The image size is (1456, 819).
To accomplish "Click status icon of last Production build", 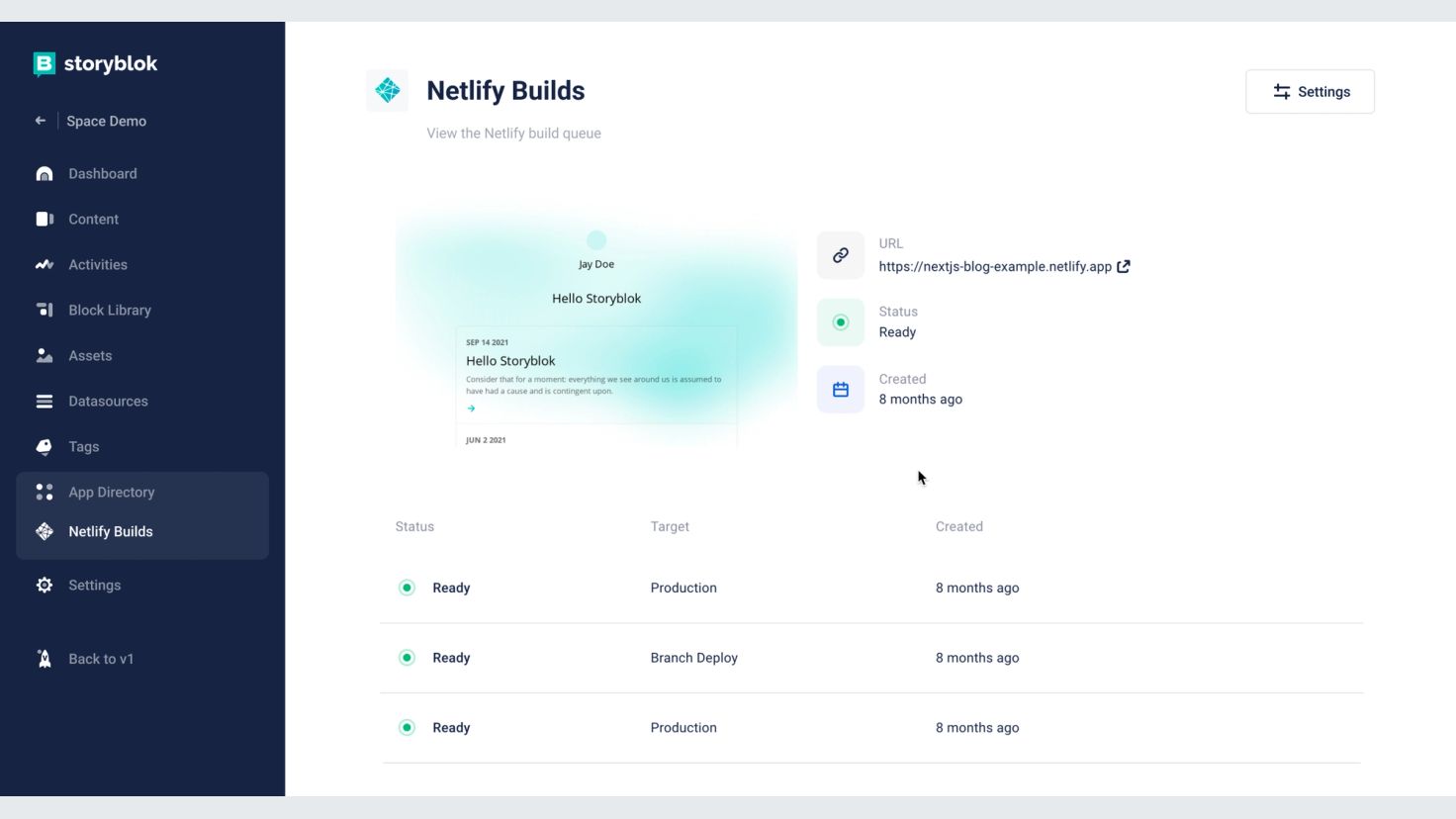I will tap(407, 728).
